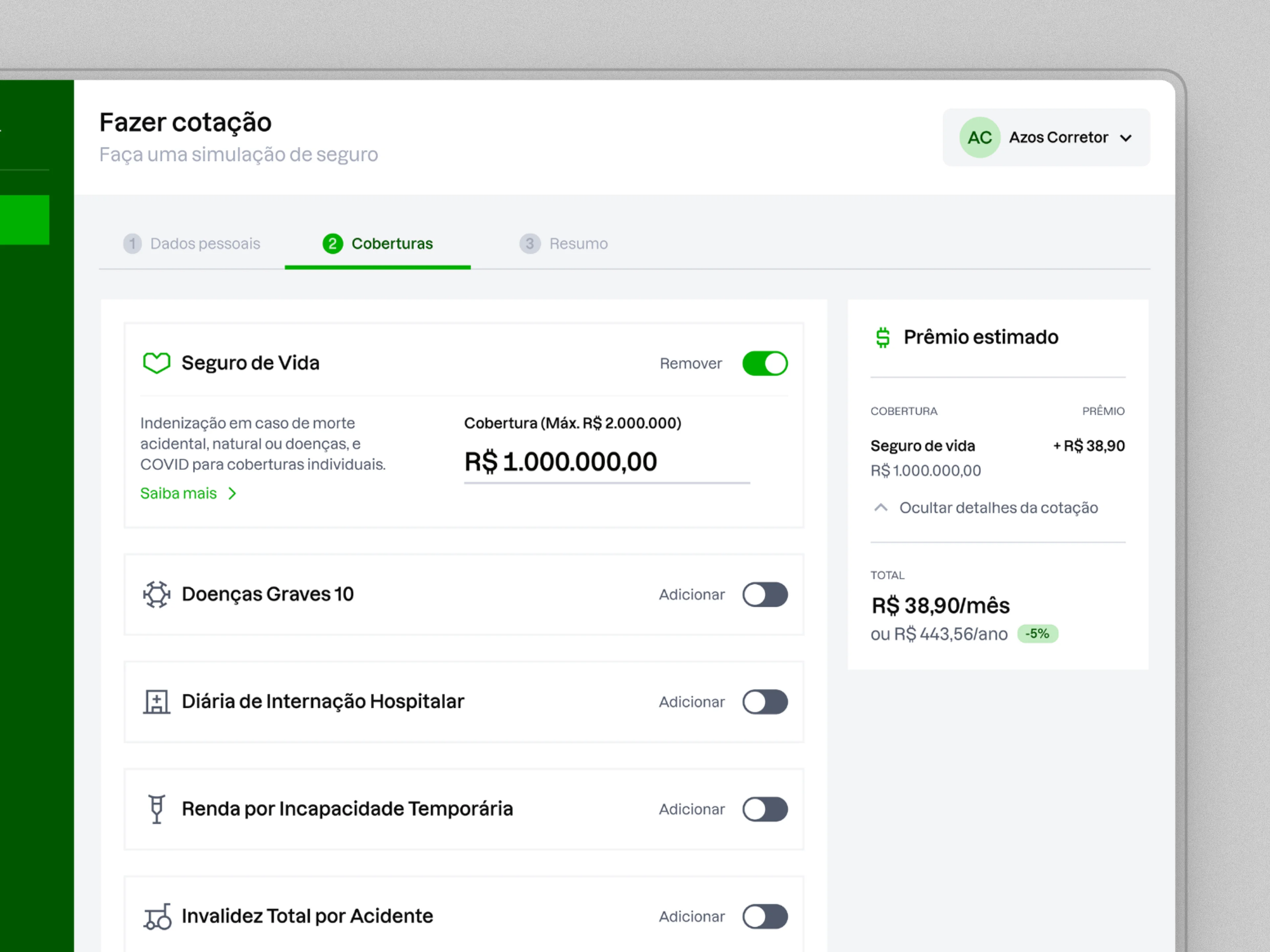This screenshot has height=952, width=1270.
Task: Collapse Ocultar detalhes da cotação
Action: (998, 508)
